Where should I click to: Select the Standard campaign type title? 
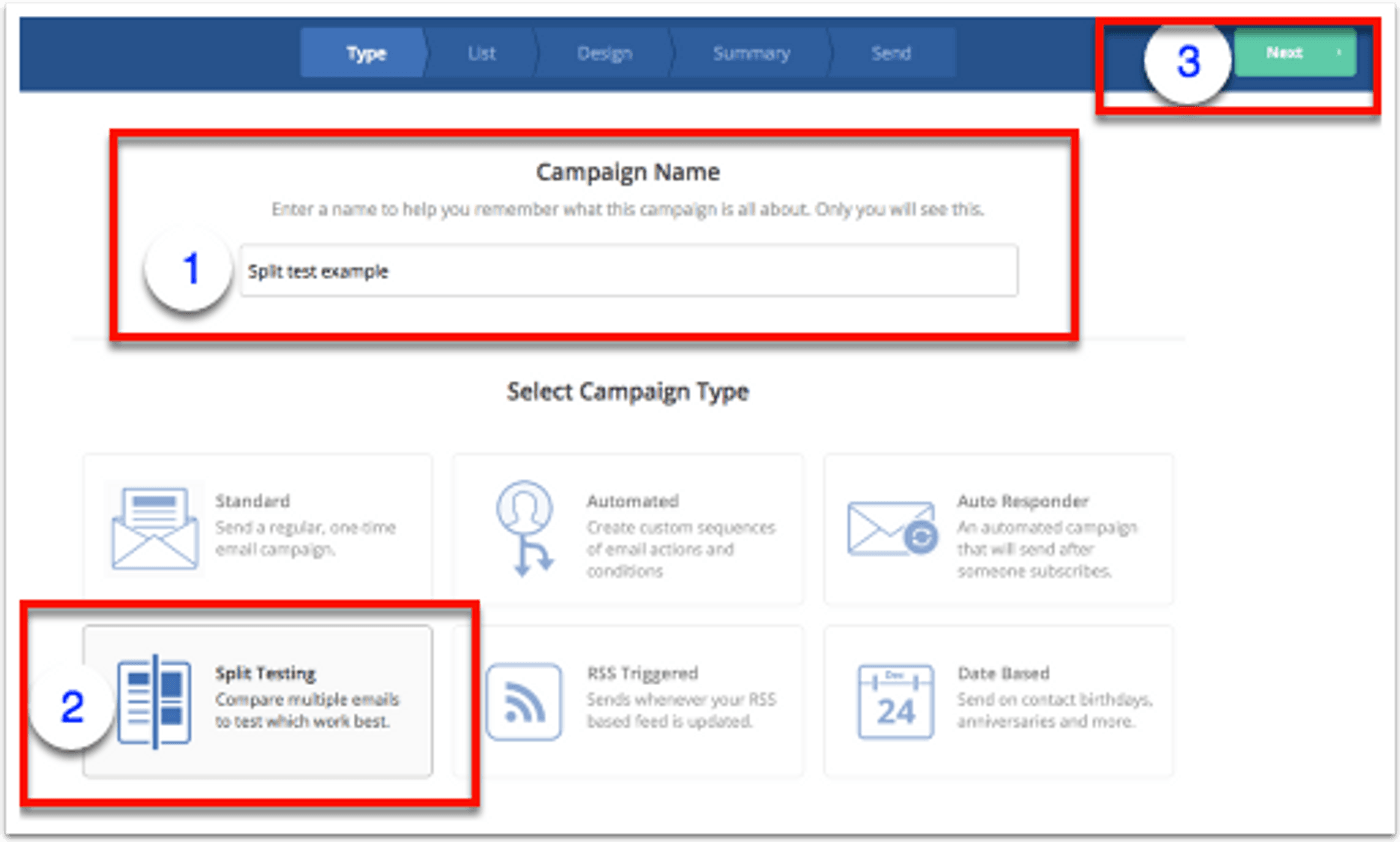pos(253,501)
